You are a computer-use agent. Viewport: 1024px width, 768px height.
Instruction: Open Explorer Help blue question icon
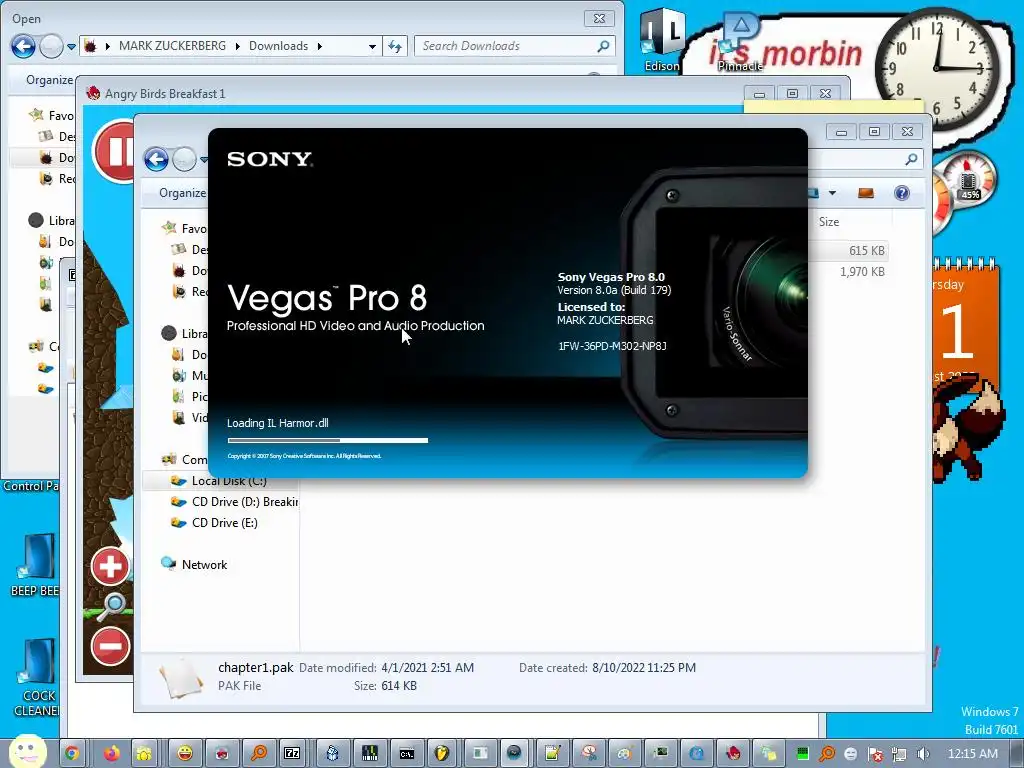click(x=902, y=193)
